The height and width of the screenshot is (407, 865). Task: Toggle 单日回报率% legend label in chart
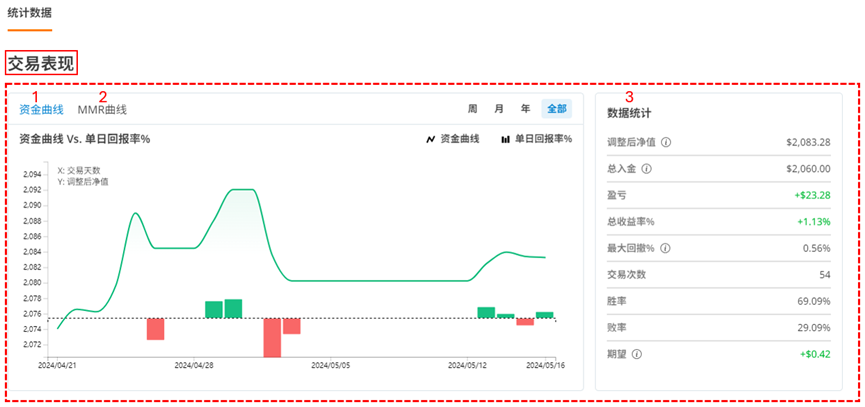(x=543, y=139)
